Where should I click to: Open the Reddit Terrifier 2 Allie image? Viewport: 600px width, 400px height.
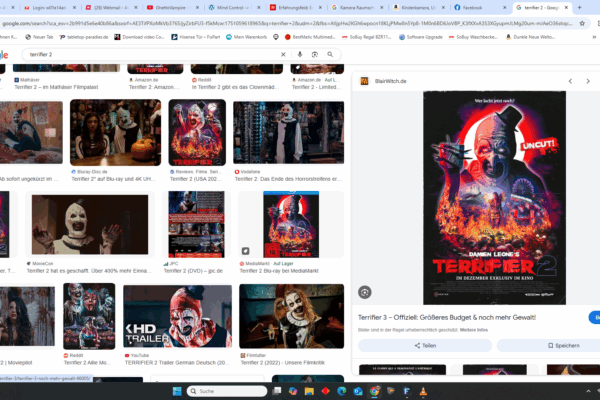click(x=89, y=316)
